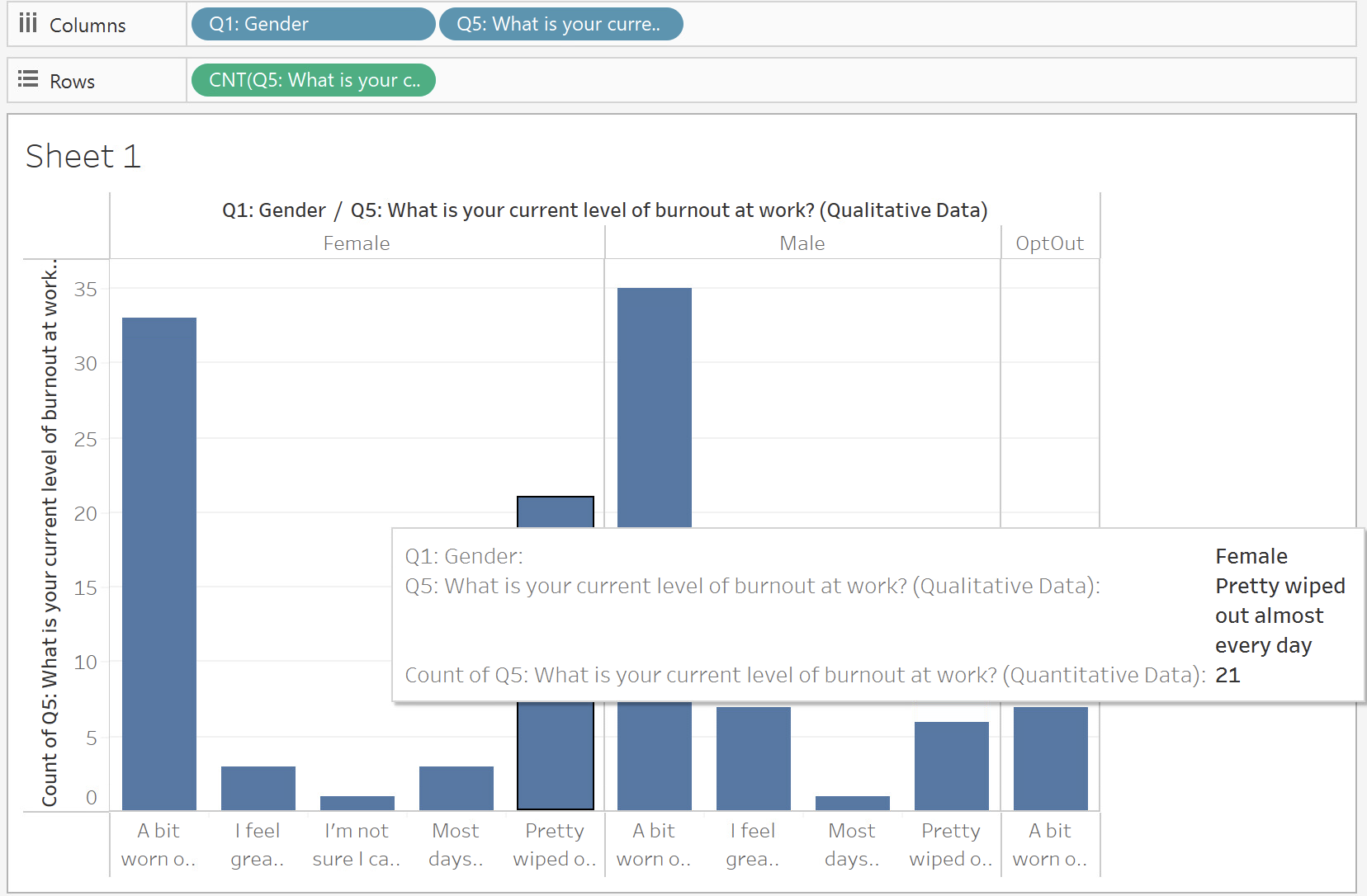Click the Sheet 1 title
This screenshot has width=1367, height=896.
tap(83, 156)
